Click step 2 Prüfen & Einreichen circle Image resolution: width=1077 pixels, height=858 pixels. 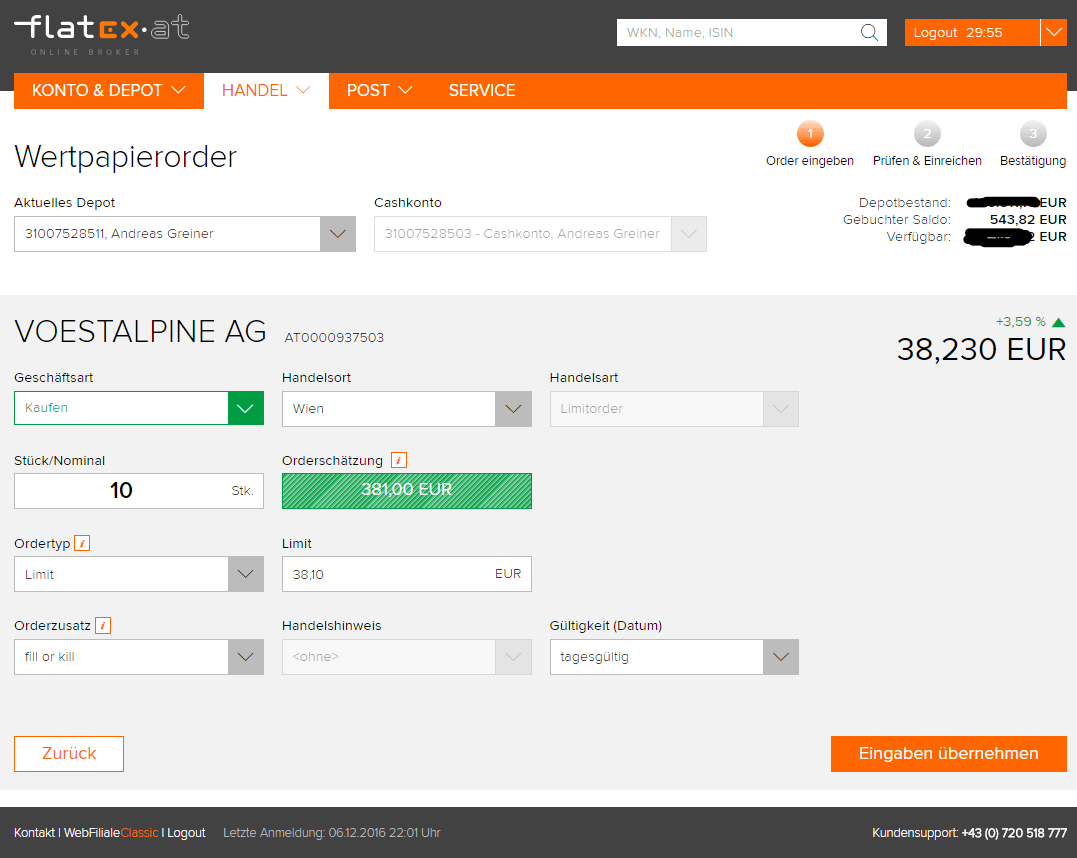click(927, 133)
